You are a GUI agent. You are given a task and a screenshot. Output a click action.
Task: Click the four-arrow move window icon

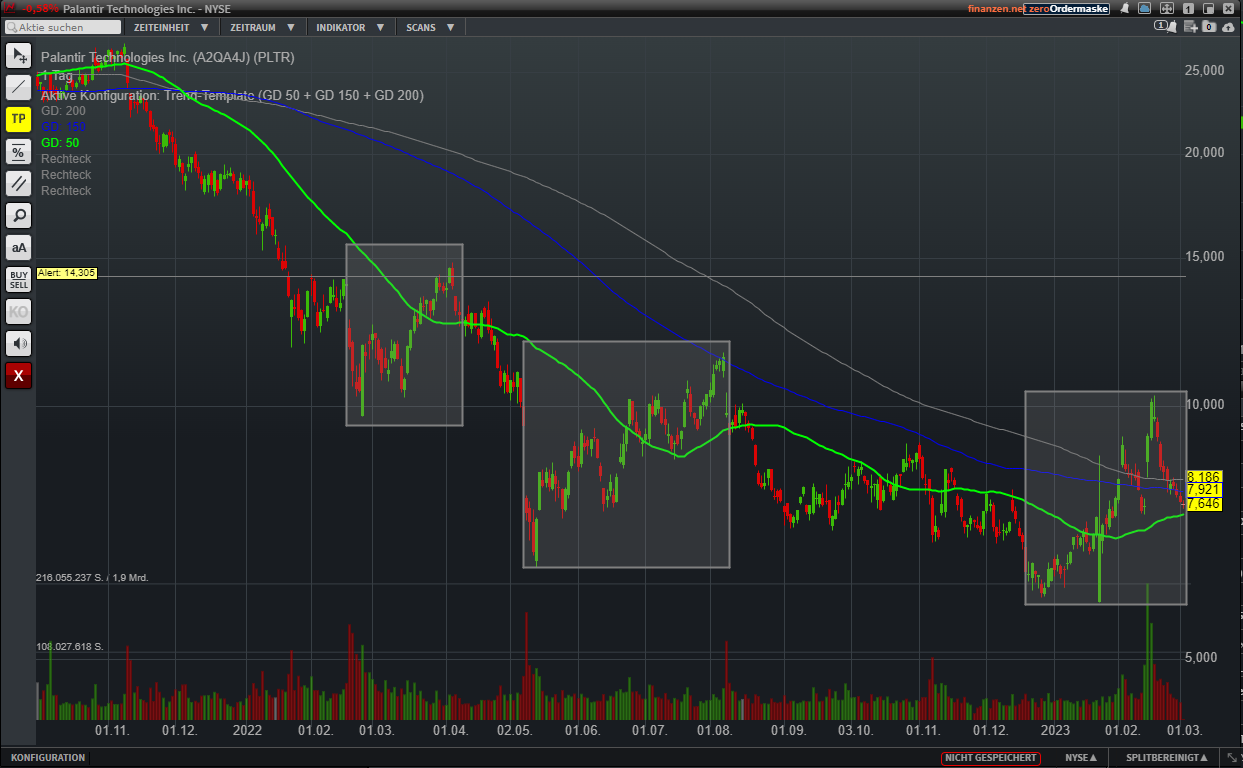tap(1167, 8)
